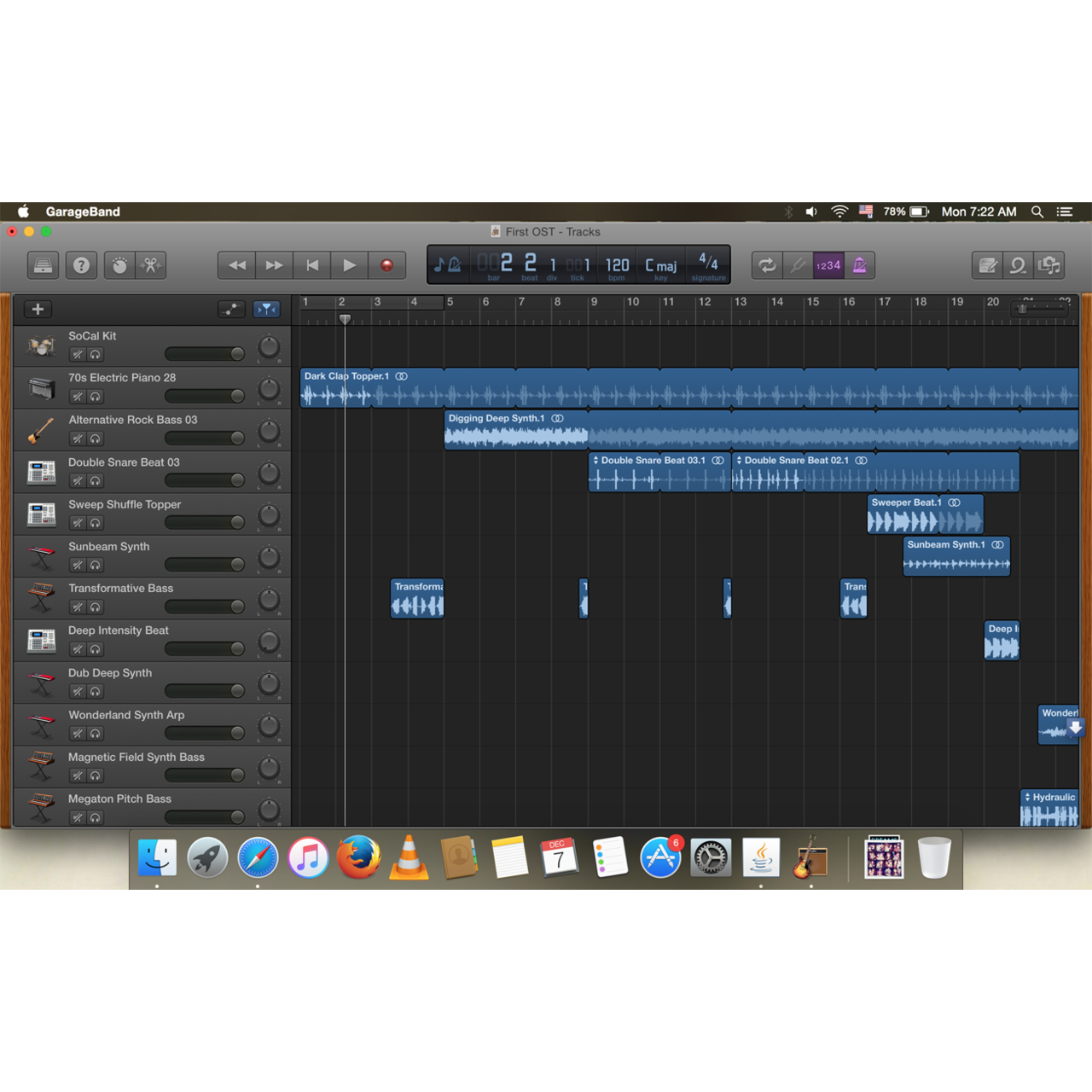The width and height of the screenshot is (1092, 1092).
Task: Toggle the 1234 Count-in button
Action: tap(828, 265)
